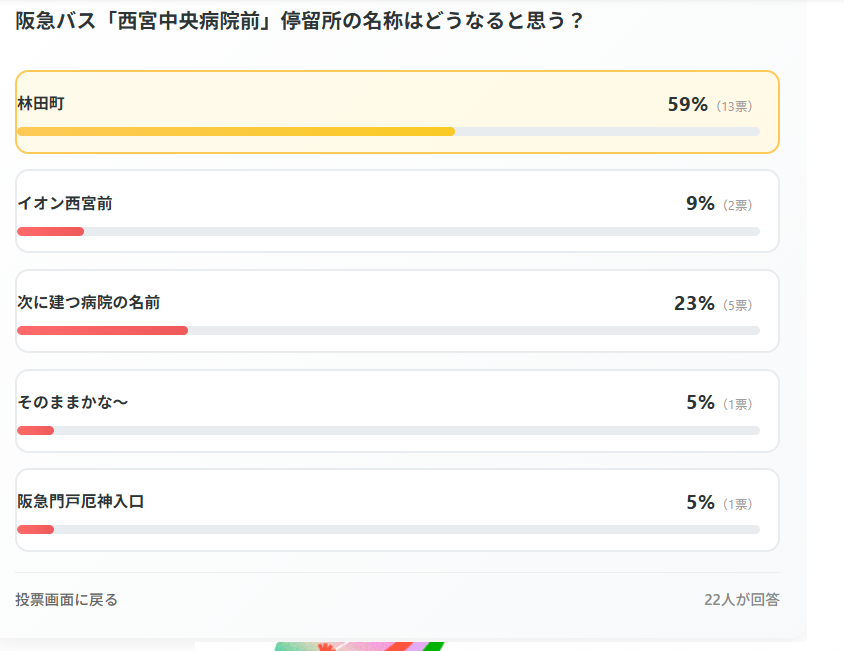844x651 pixels.
Task: Click the 投票画面に戻る link
Action: click(66, 599)
